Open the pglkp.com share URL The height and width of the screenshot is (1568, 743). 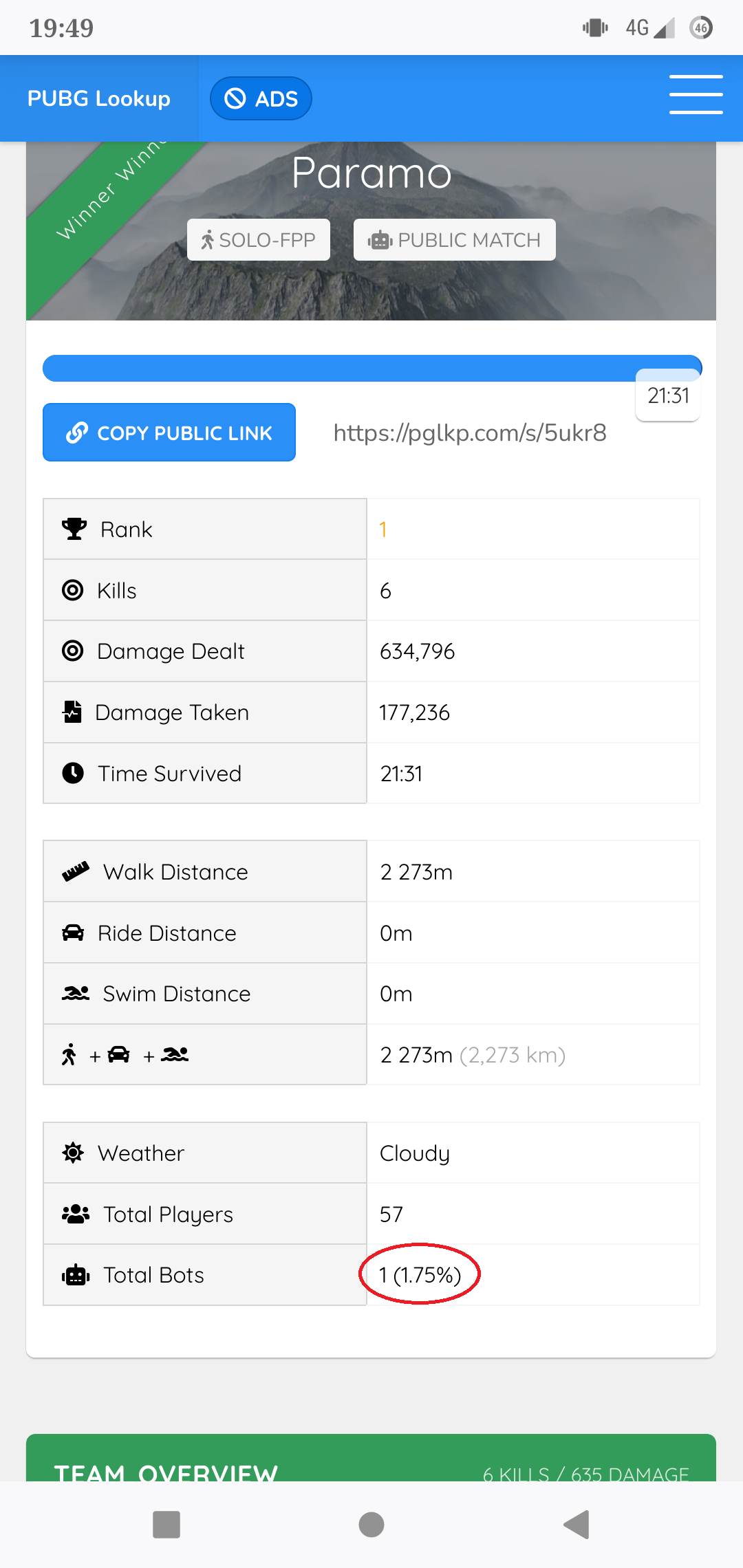[x=470, y=433]
